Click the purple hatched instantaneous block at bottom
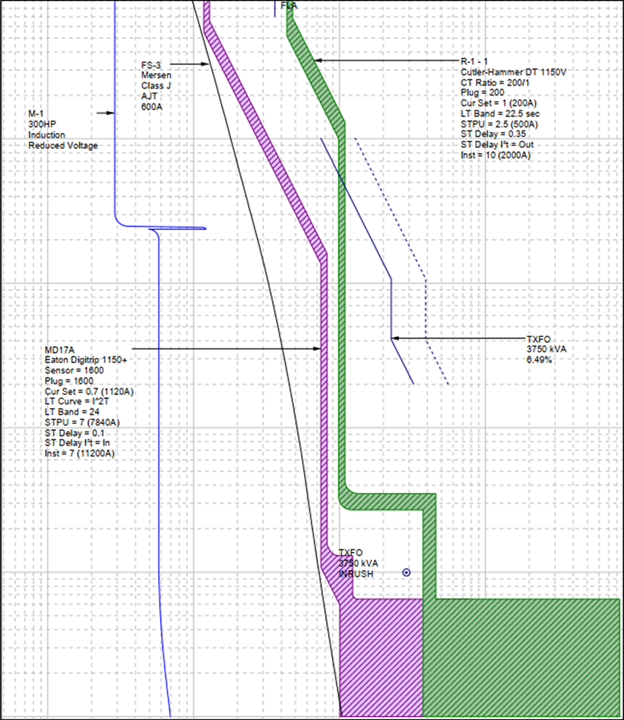Image resolution: width=624 pixels, height=720 pixels. [x=381, y=658]
